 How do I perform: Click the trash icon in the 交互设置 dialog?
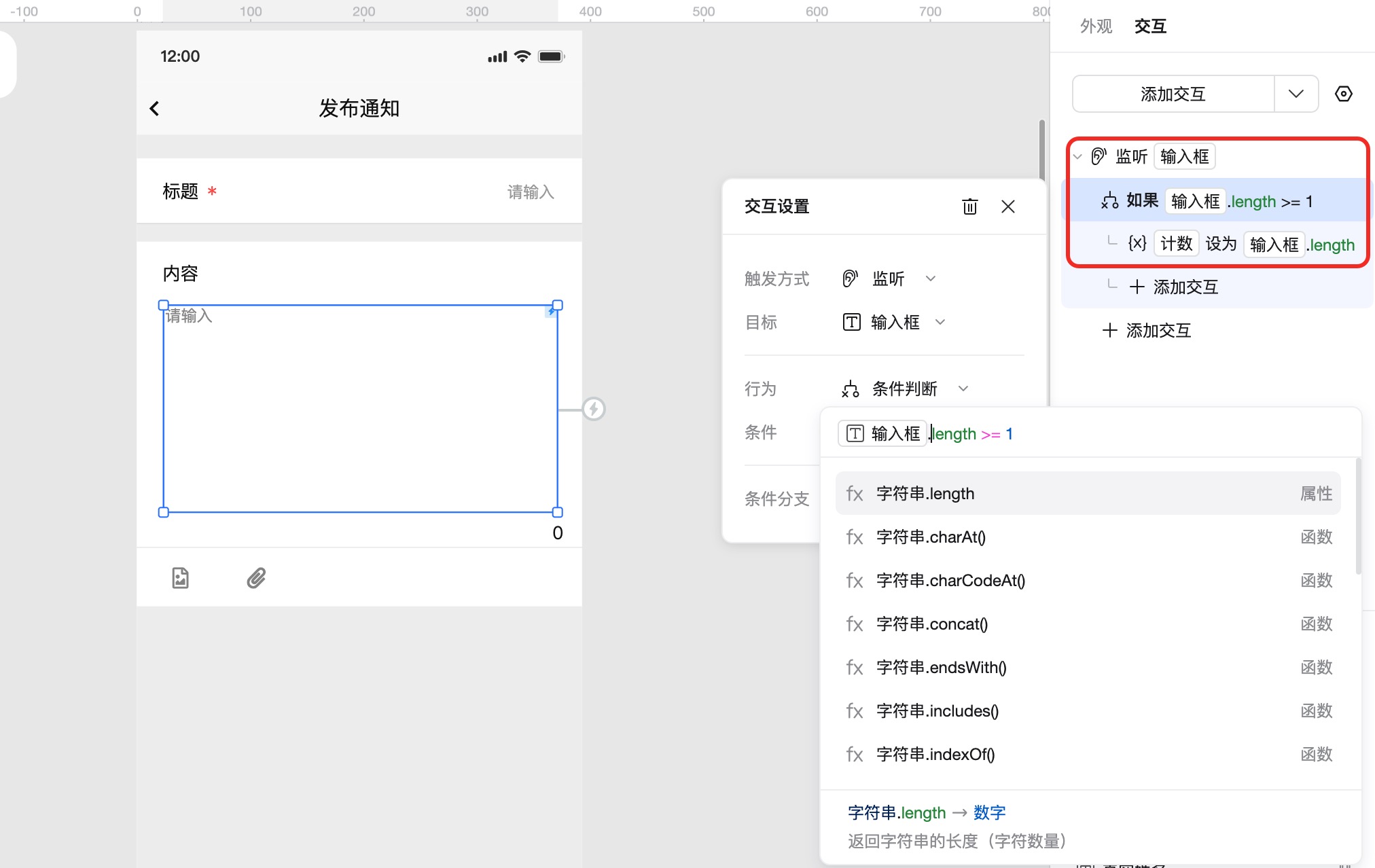[970, 206]
